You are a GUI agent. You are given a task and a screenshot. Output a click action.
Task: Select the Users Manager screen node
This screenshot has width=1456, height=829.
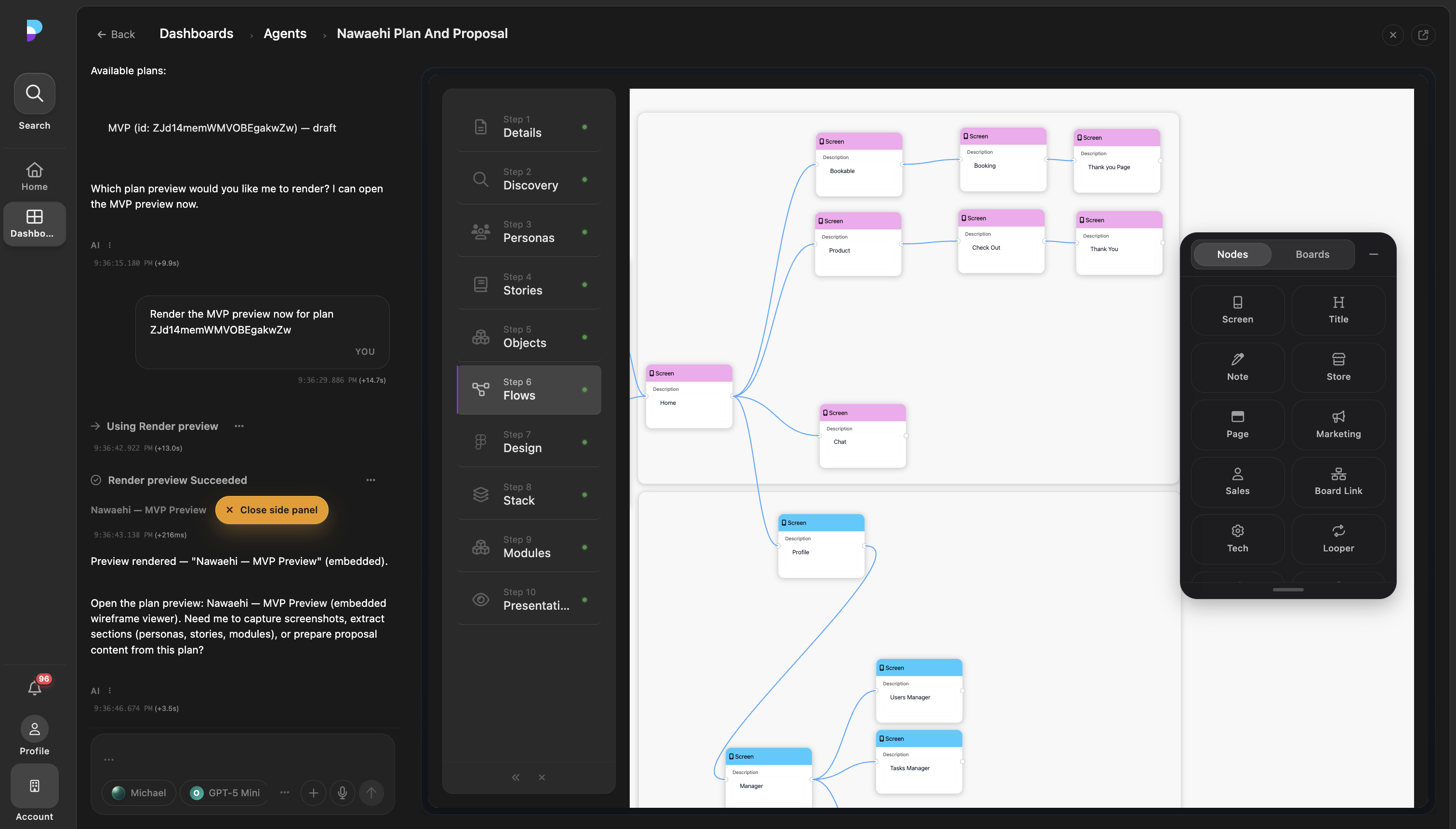919,691
